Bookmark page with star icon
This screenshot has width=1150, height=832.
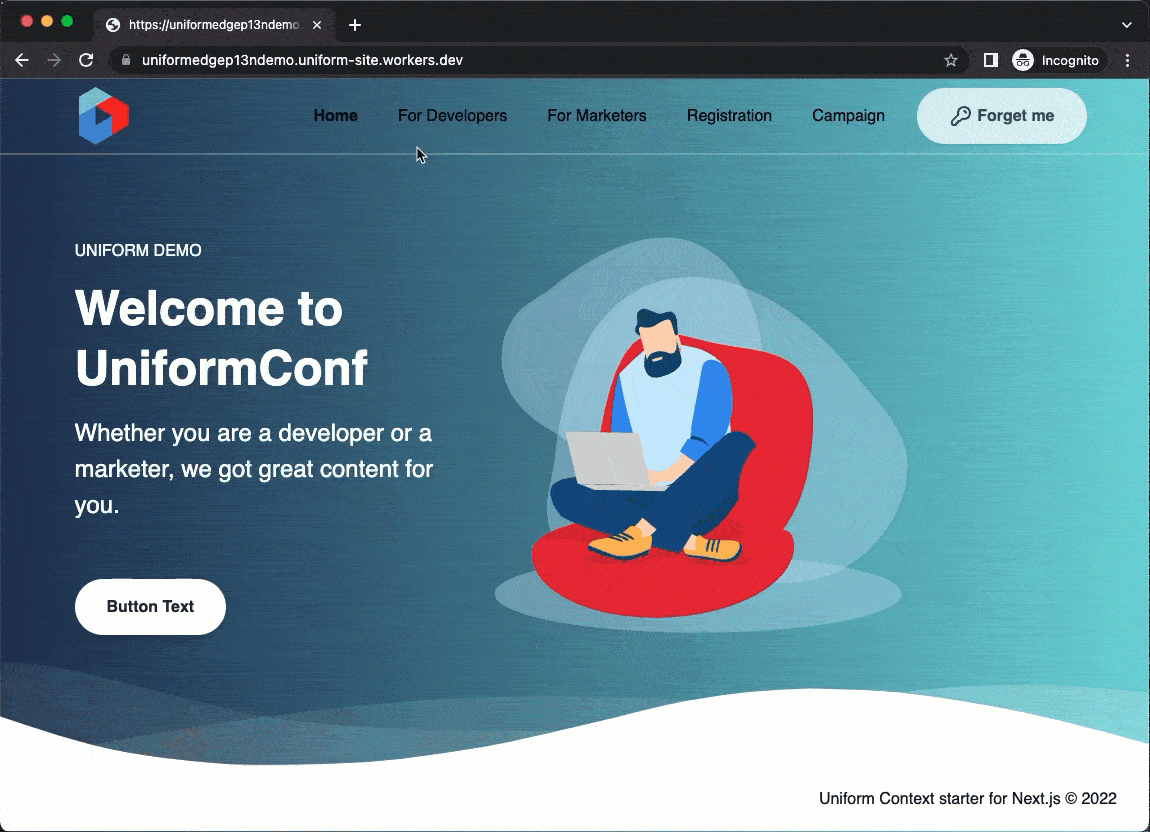coord(951,60)
